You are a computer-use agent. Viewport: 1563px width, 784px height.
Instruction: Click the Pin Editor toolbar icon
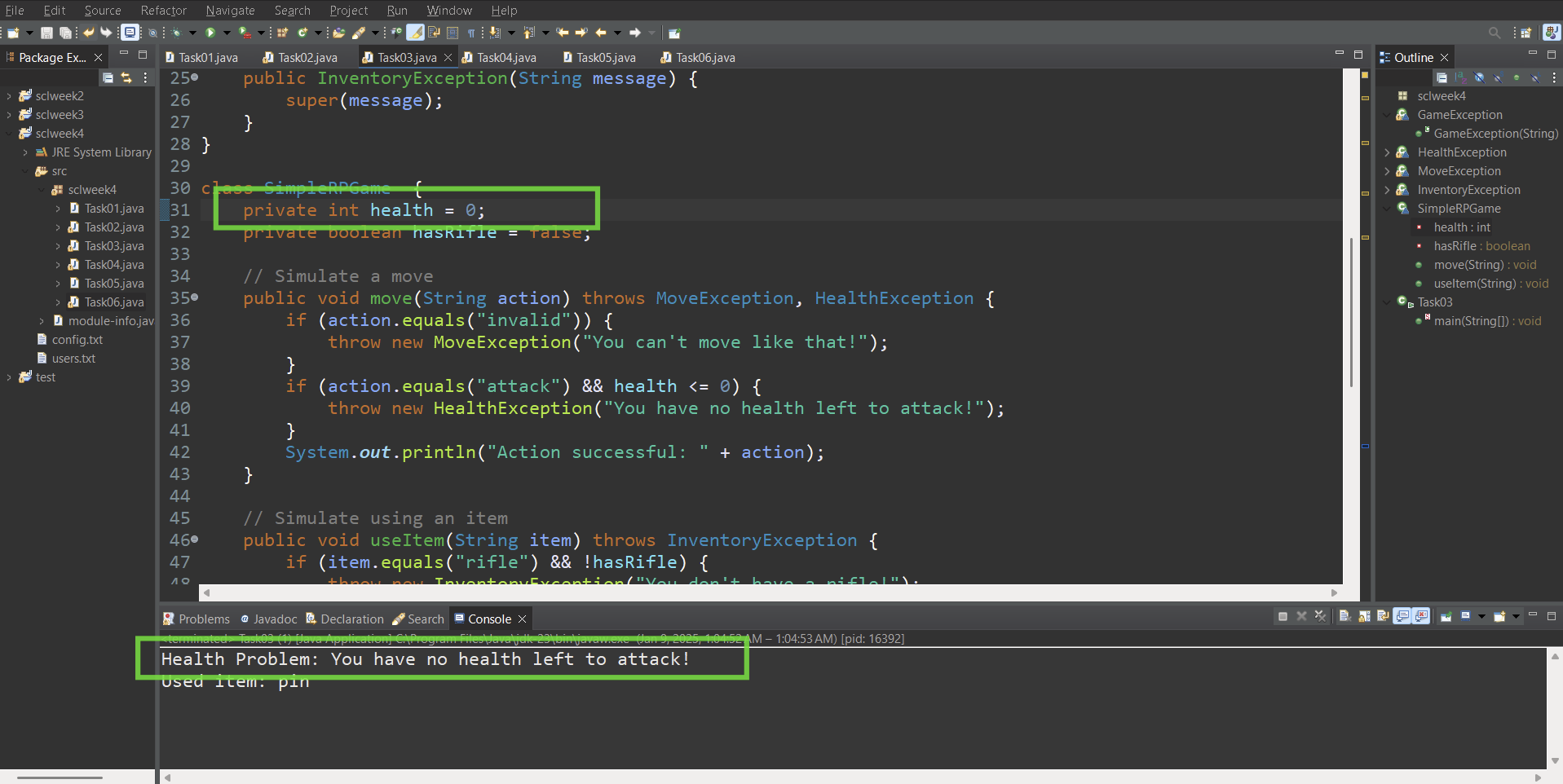pyautogui.click(x=674, y=33)
